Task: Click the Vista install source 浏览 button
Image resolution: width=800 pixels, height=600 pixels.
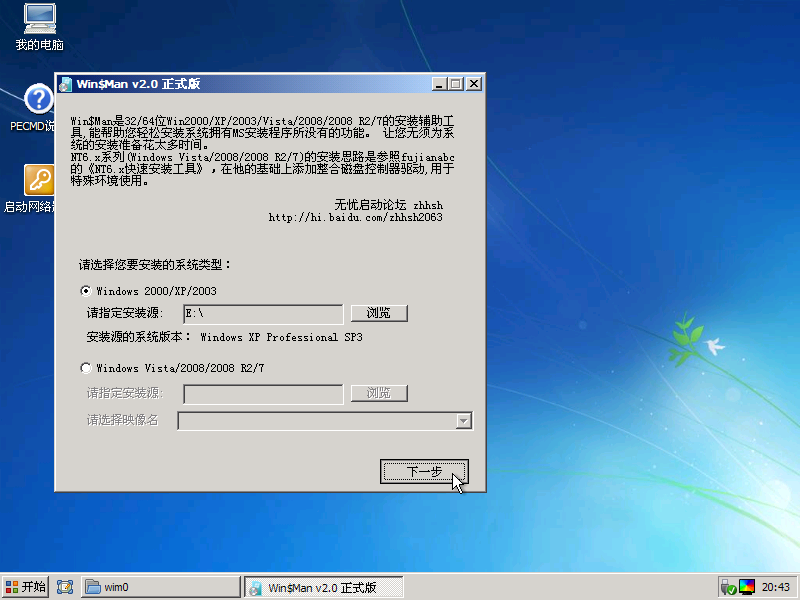Action: (x=378, y=394)
